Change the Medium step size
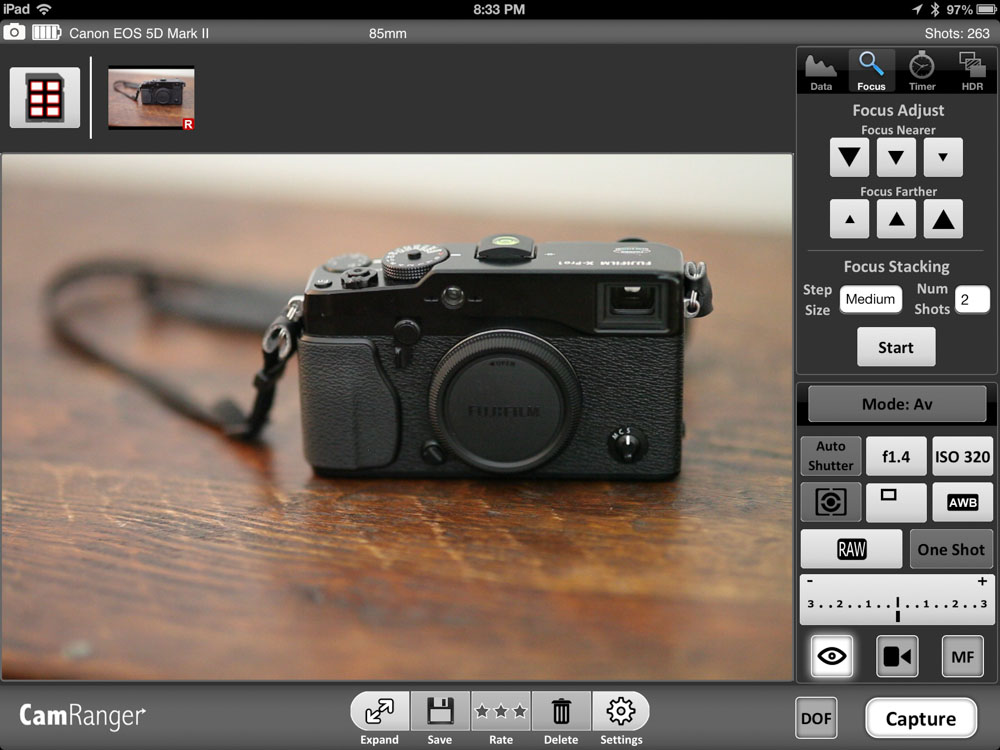 point(870,299)
